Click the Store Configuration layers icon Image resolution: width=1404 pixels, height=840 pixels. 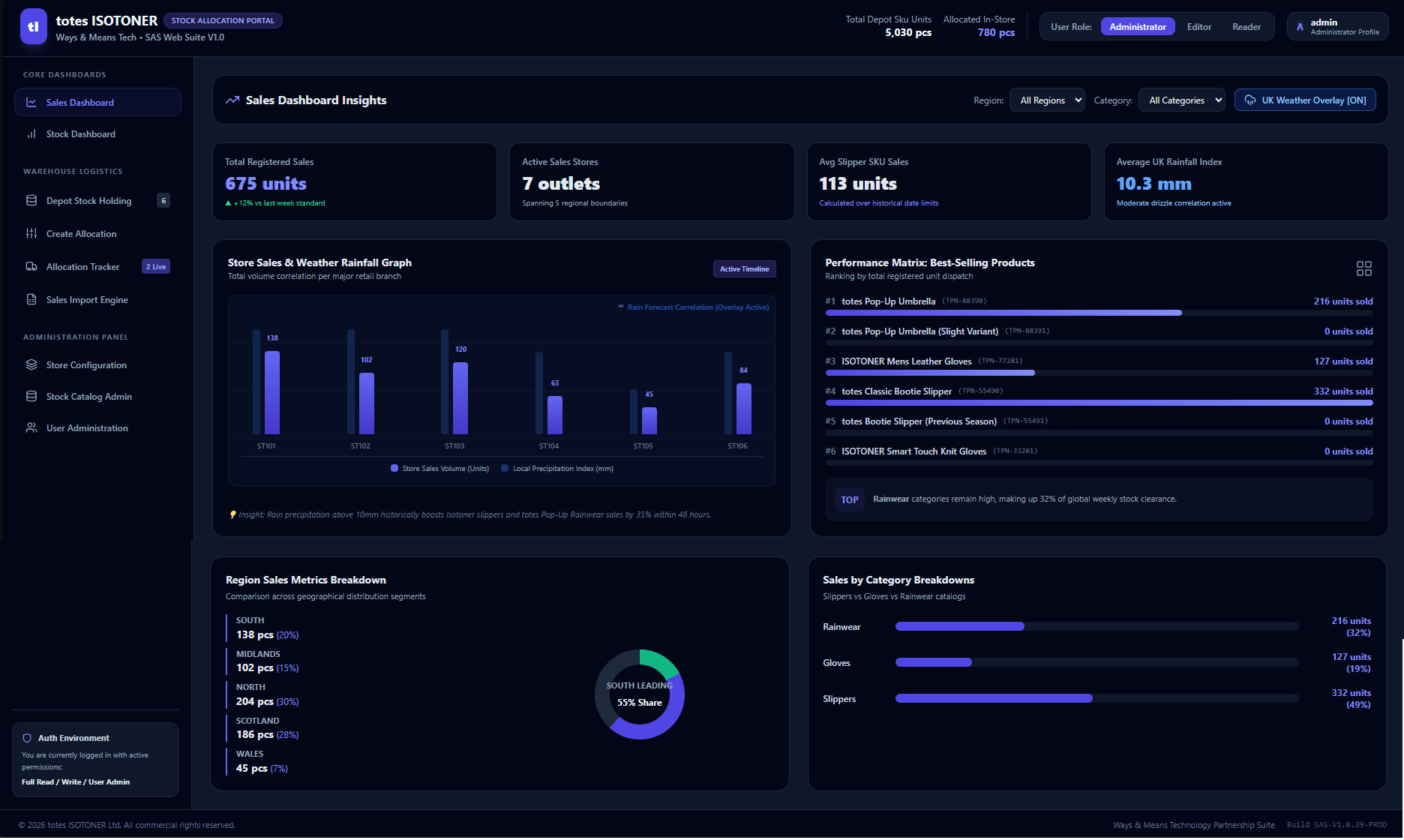31,364
